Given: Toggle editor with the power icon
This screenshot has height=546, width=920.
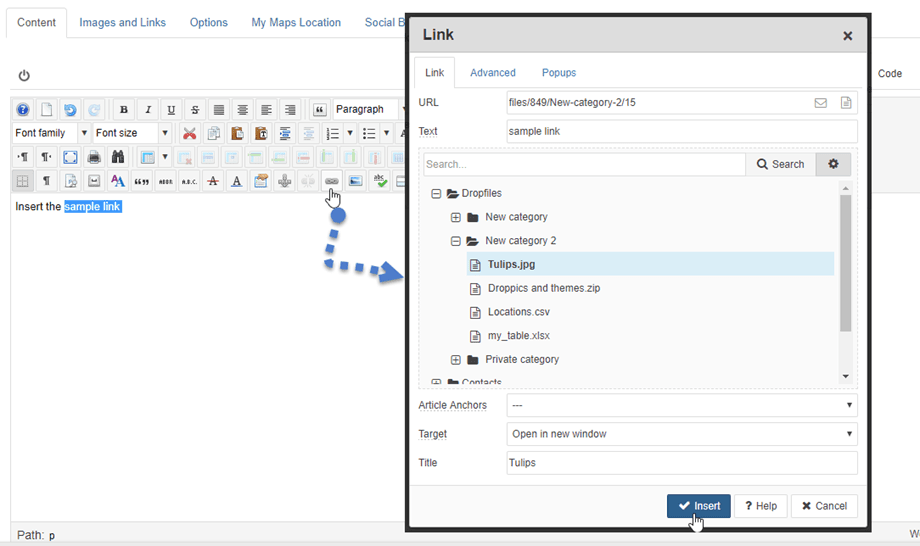Looking at the screenshot, I should tap(24, 75).
